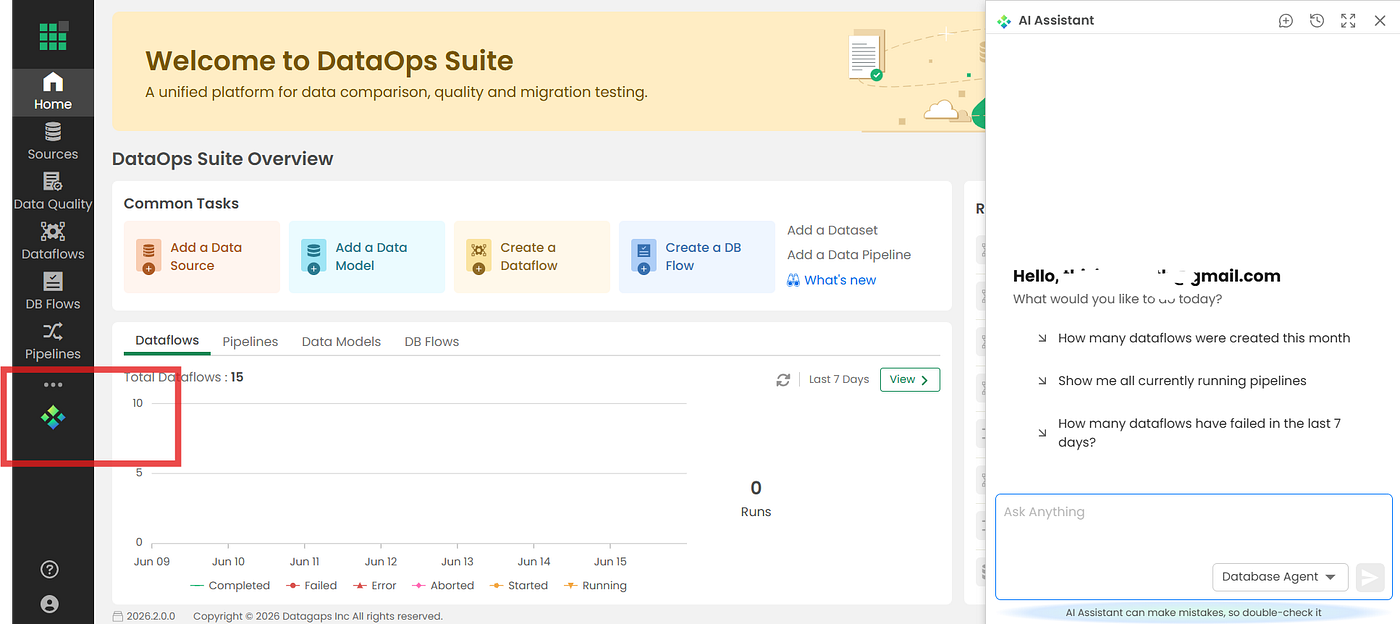Click the View button
This screenshot has width=1400, height=624.
coord(910,380)
